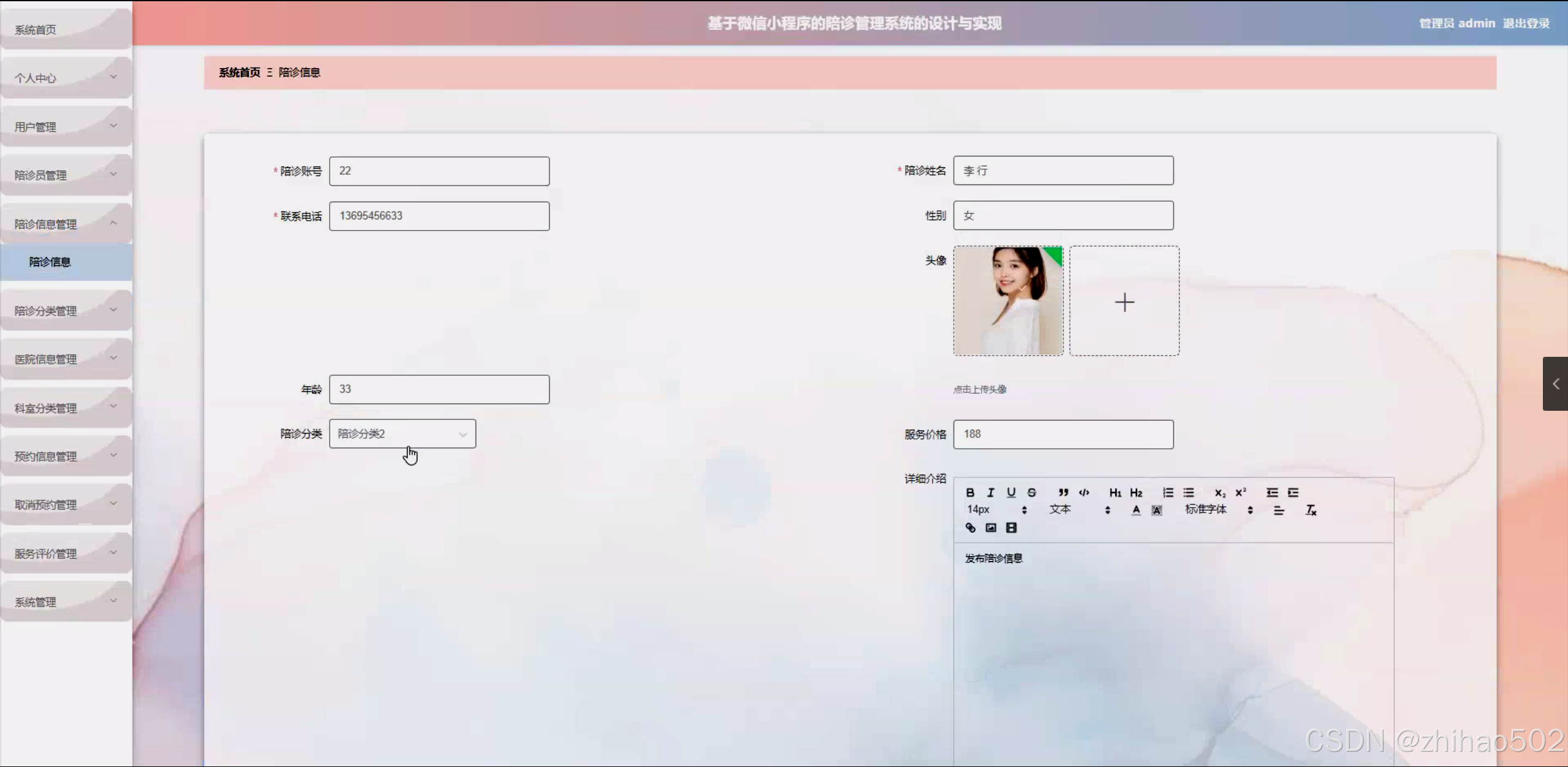Apply H1 heading in the editor

click(x=1115, y=492)
